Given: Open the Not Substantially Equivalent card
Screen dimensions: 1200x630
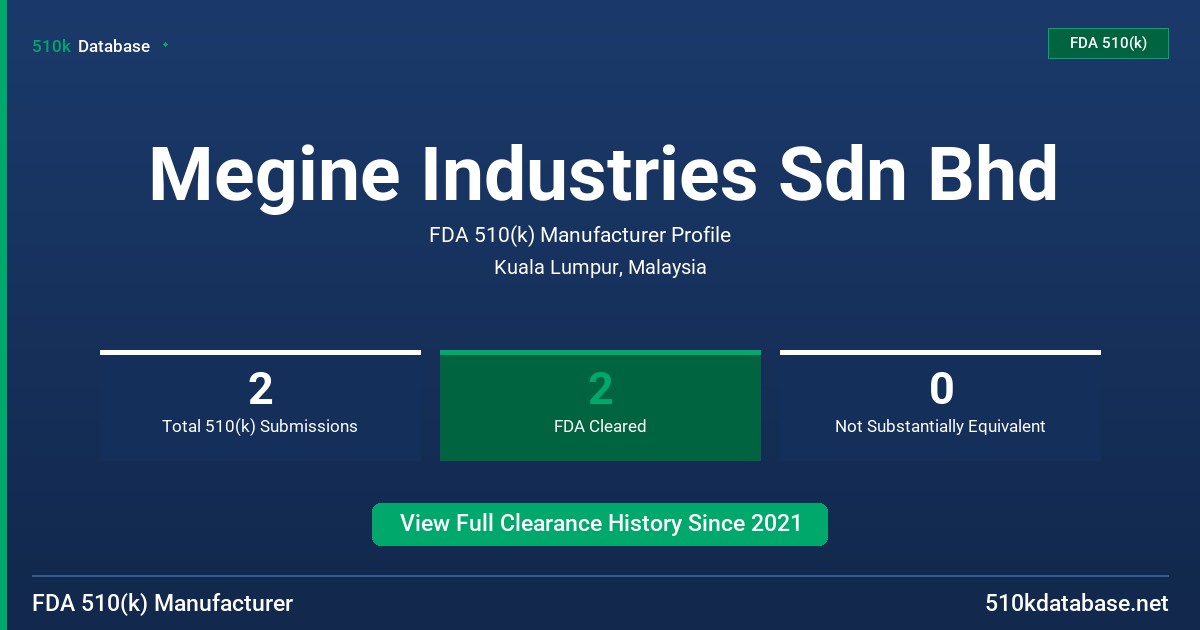Looking at the screenshot, I should [x=940, y=405].
